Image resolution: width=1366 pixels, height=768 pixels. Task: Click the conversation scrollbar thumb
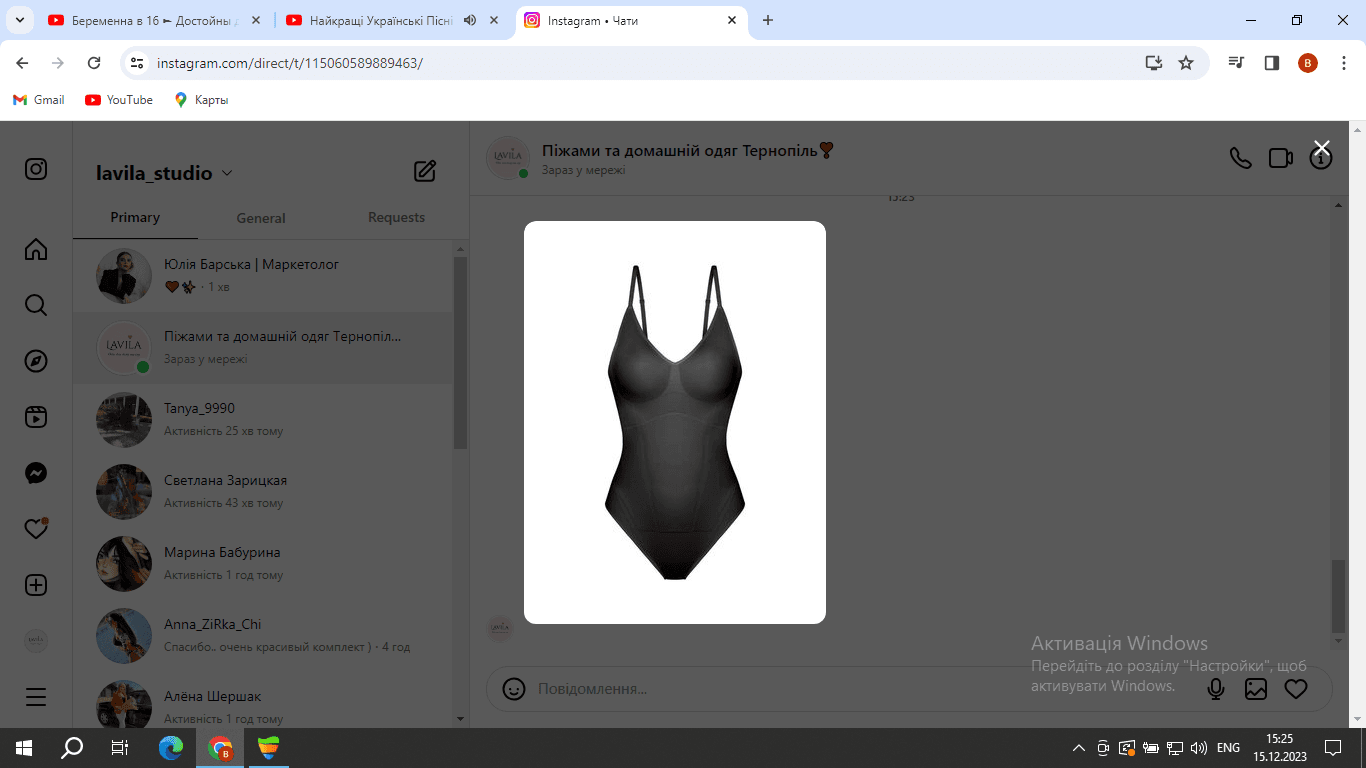(x=1339, y=596)
